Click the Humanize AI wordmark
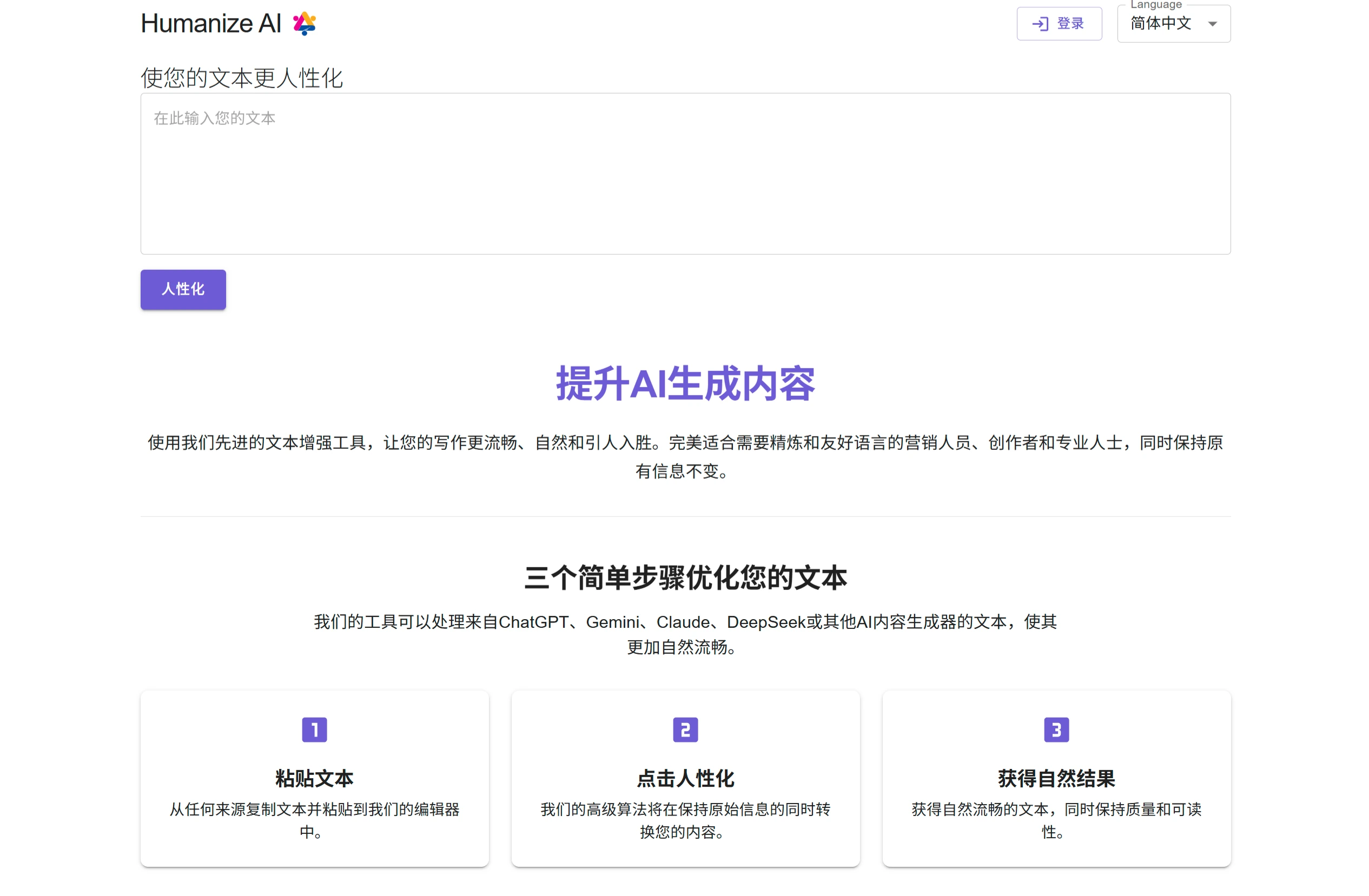 (x=211, y=23)
